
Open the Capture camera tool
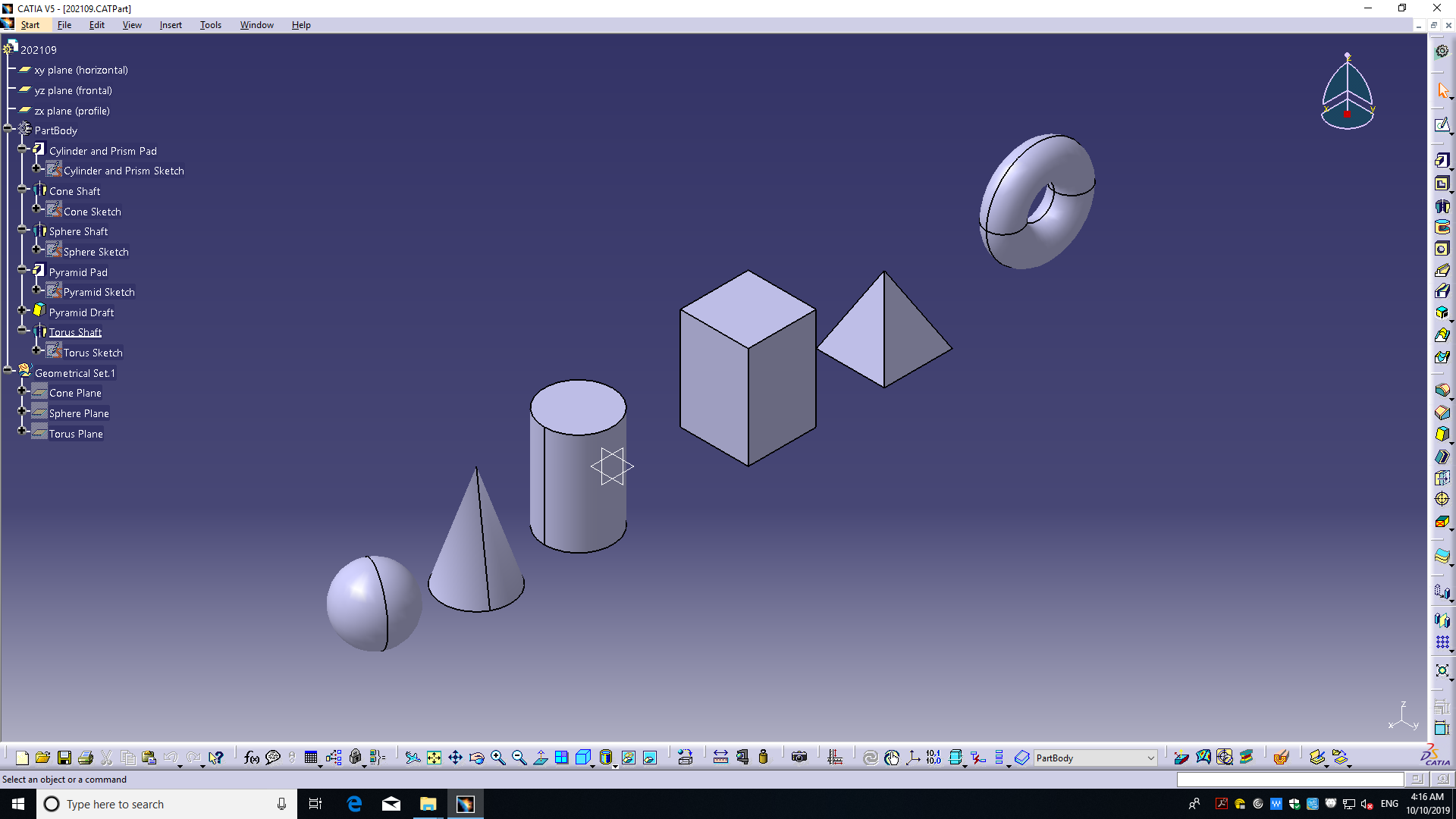coord(799,758)
